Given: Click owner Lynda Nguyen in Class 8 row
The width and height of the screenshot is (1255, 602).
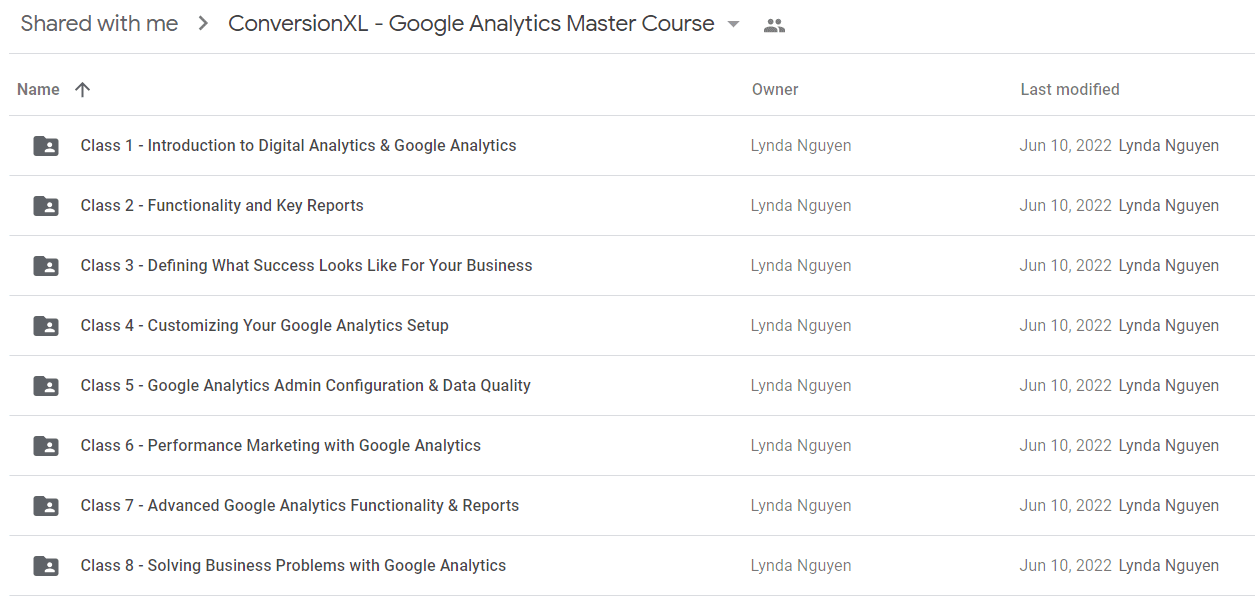Looking at the screenshot, I should pyautogui.click(x=801, y=566).
